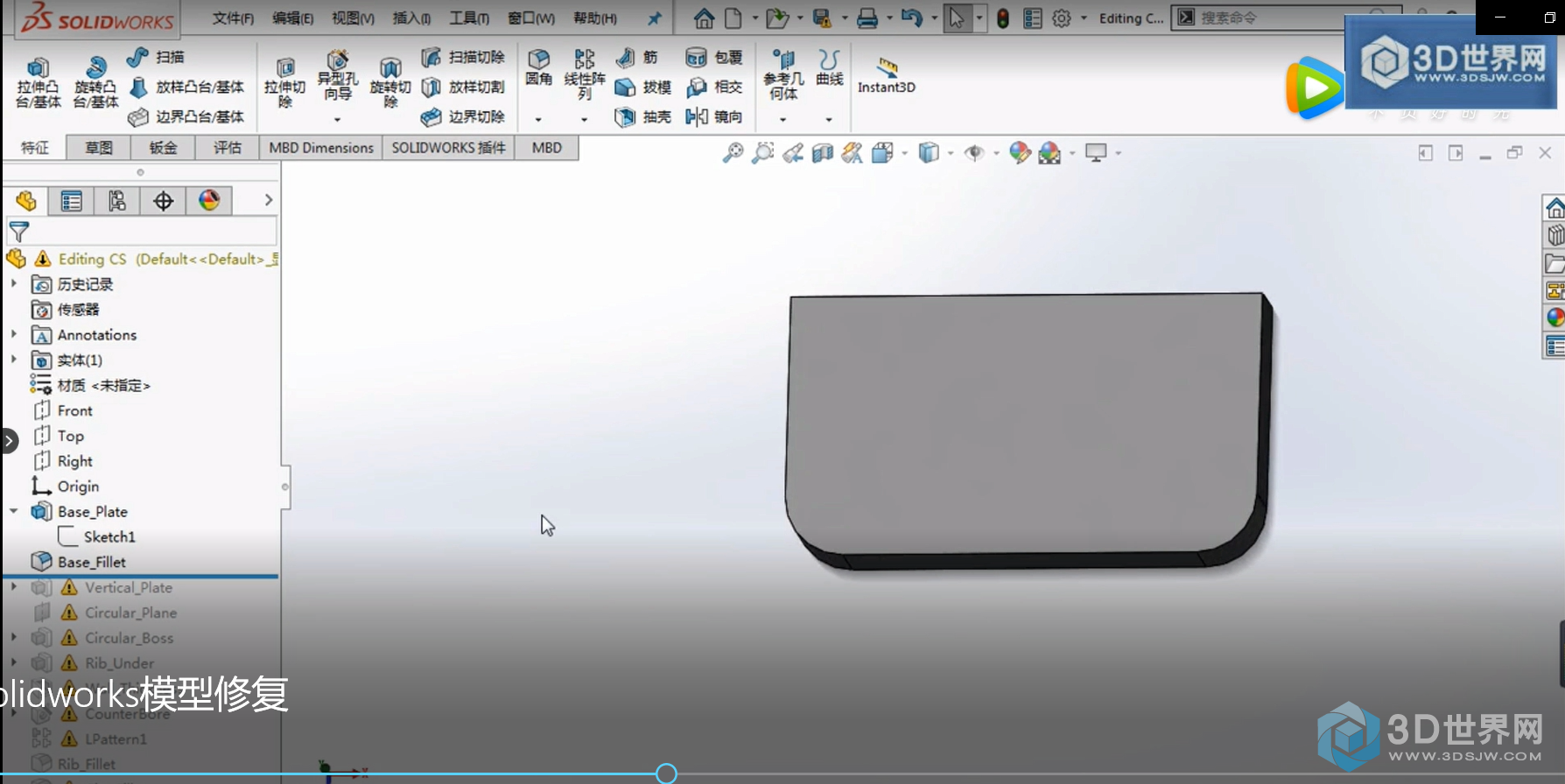Click the DisplayManager color sphere icon
Screen dimensions: 1565x784
click(x=208, y=201)
